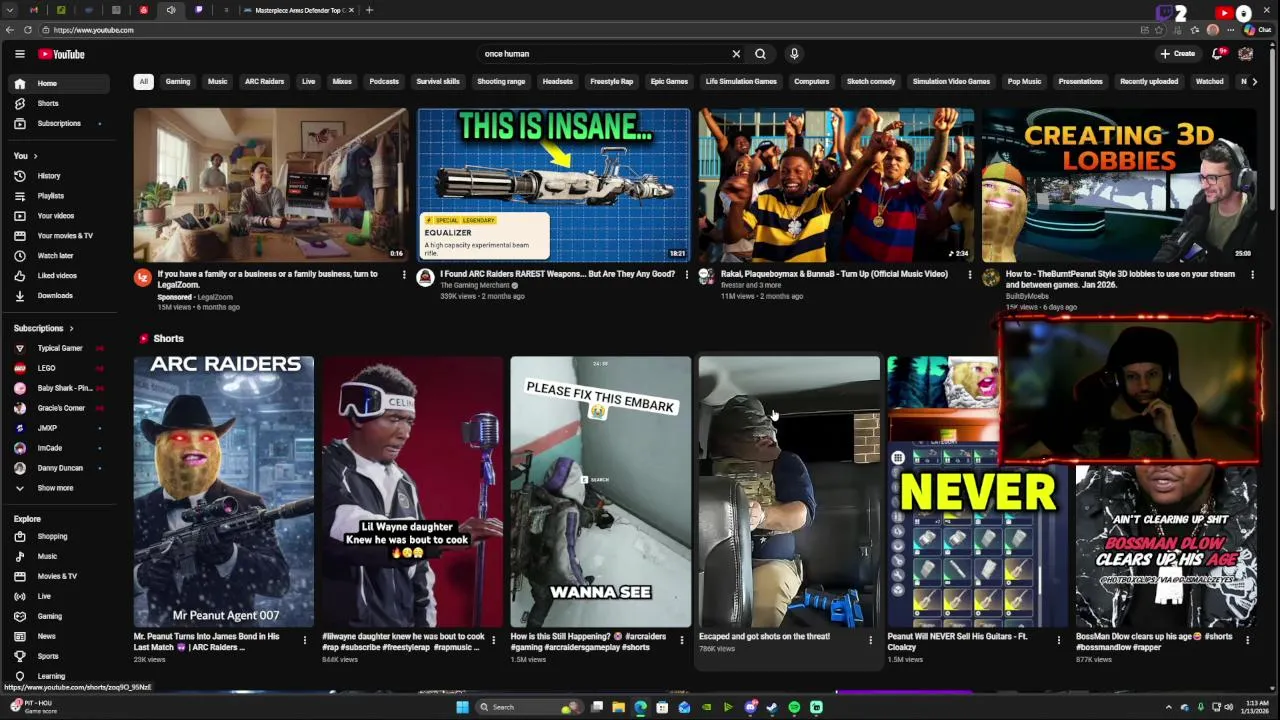Open Your videos in the sidebar
This screenshot has width=1280, height=720.
[x=60, y=216]
